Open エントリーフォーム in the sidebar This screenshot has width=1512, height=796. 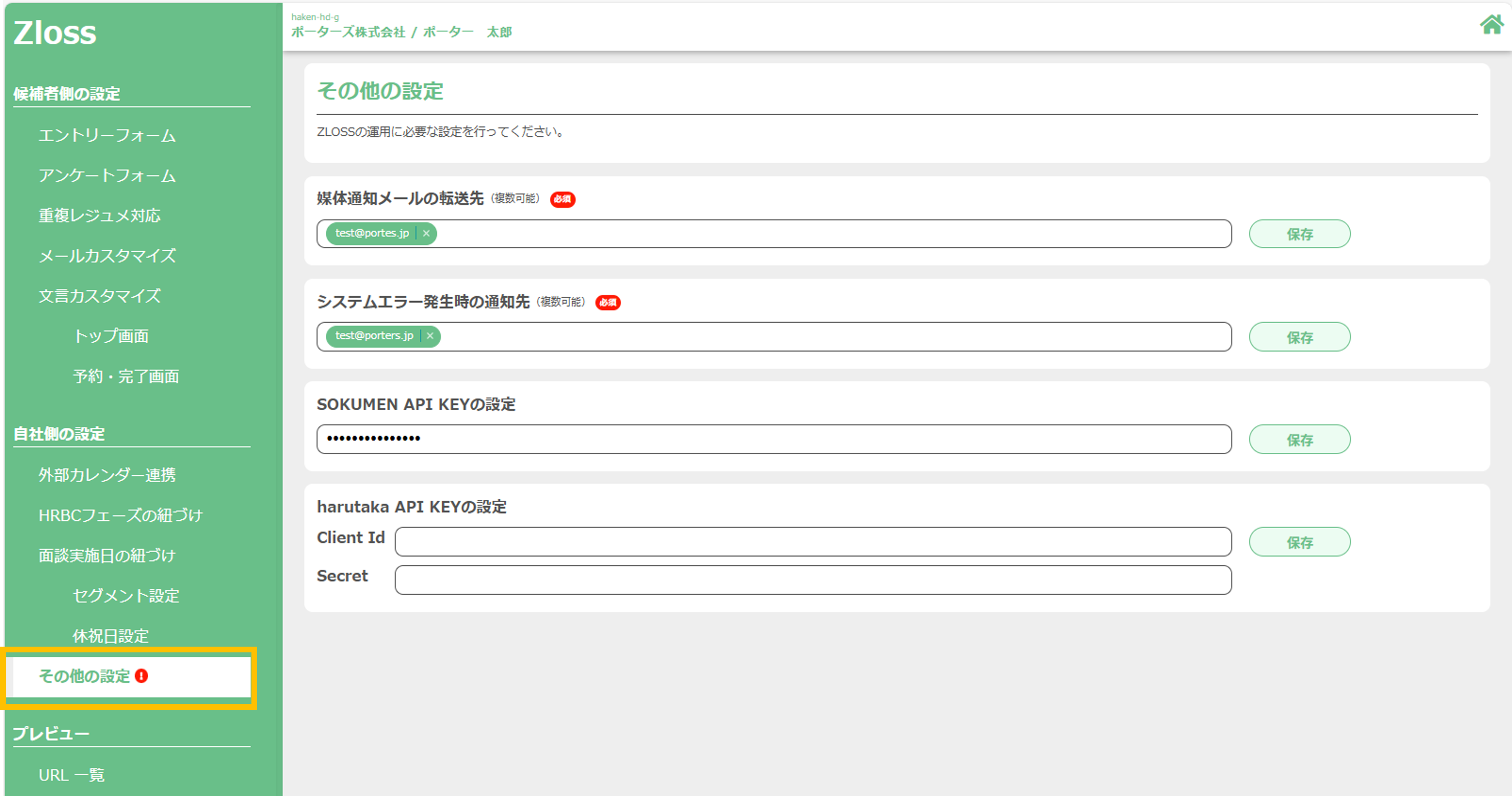click(107, 135)
